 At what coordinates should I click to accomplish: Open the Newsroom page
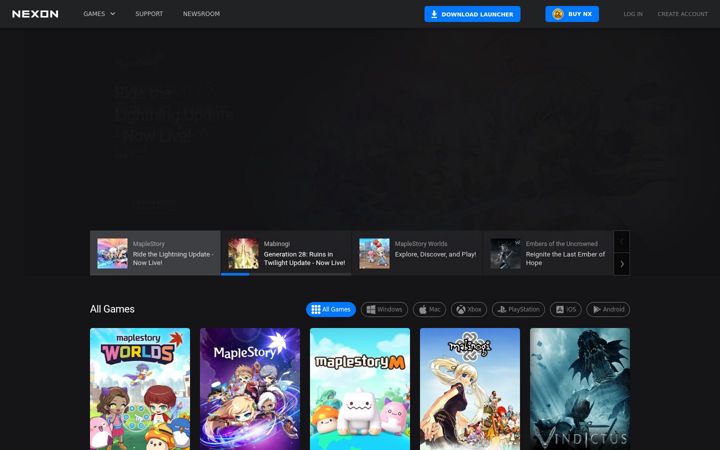201,14
